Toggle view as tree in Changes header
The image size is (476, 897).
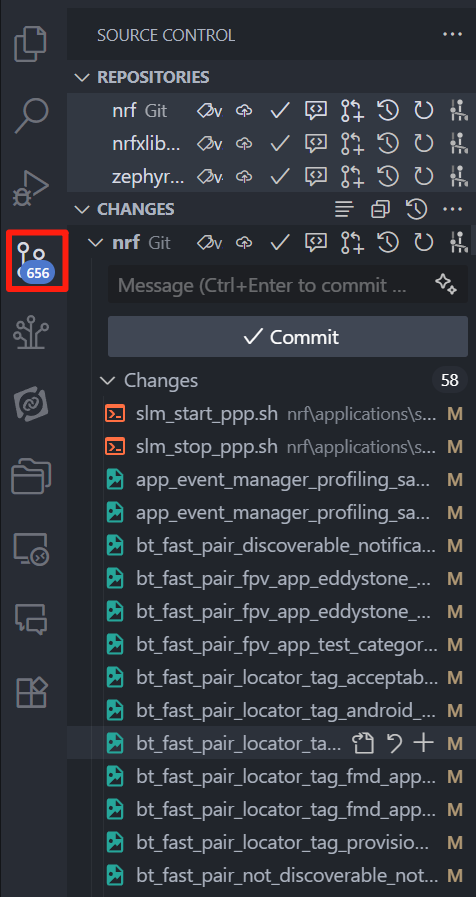click(344, 209)
